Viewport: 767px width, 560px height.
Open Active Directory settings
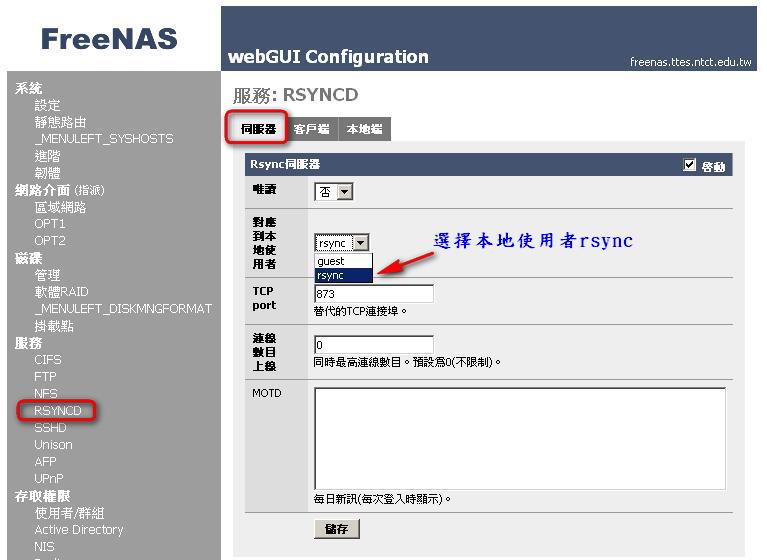(78, 530)
